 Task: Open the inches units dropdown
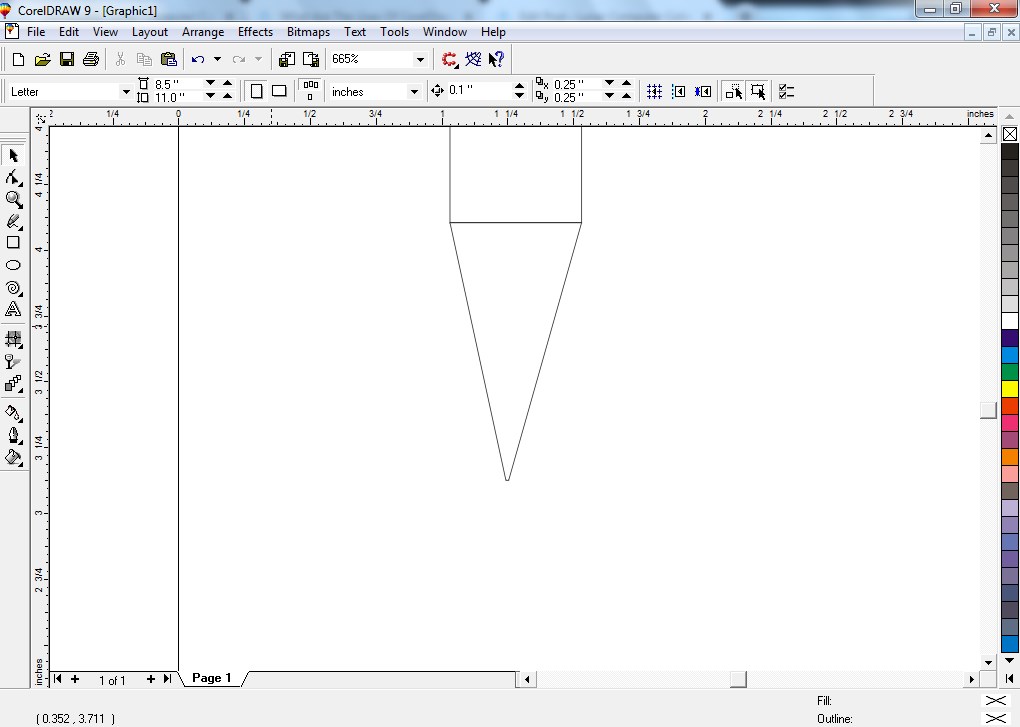click(x=414, y=92)
